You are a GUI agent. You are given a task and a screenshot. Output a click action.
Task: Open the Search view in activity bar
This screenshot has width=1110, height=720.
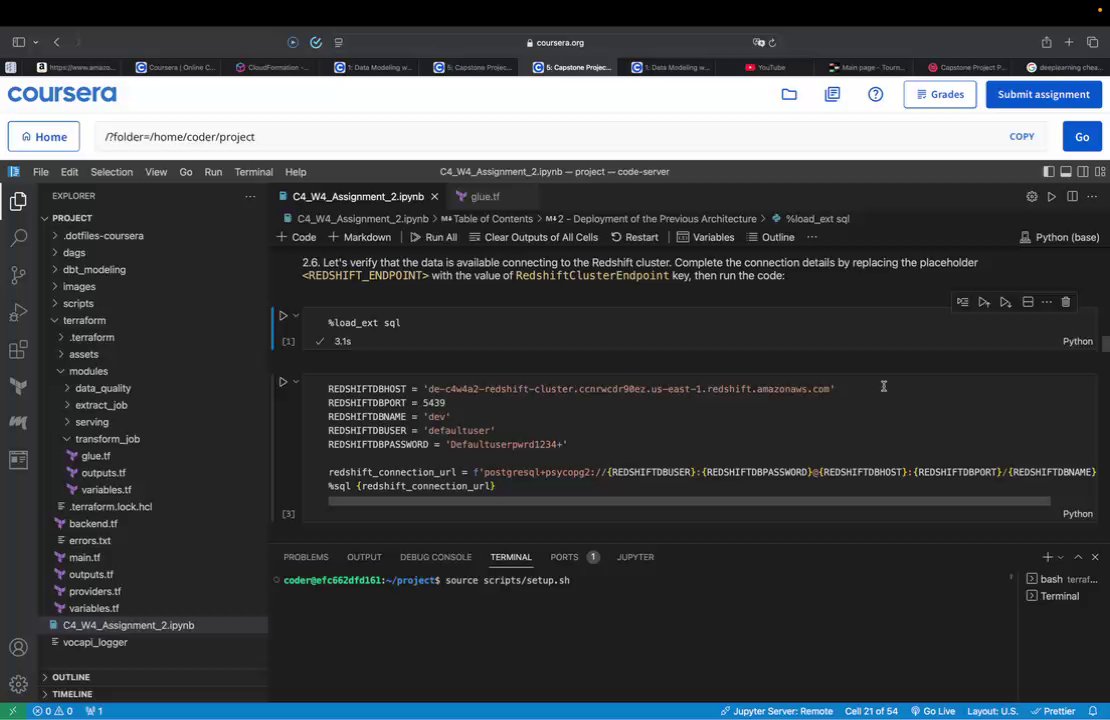[18, 238]
